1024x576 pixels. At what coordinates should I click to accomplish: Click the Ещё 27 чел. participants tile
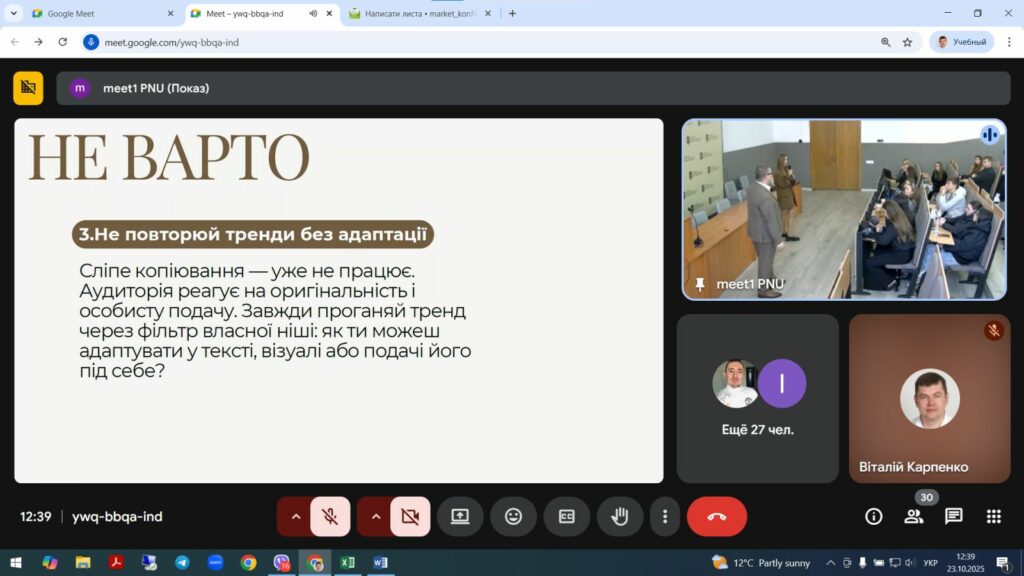pos(758,399)
